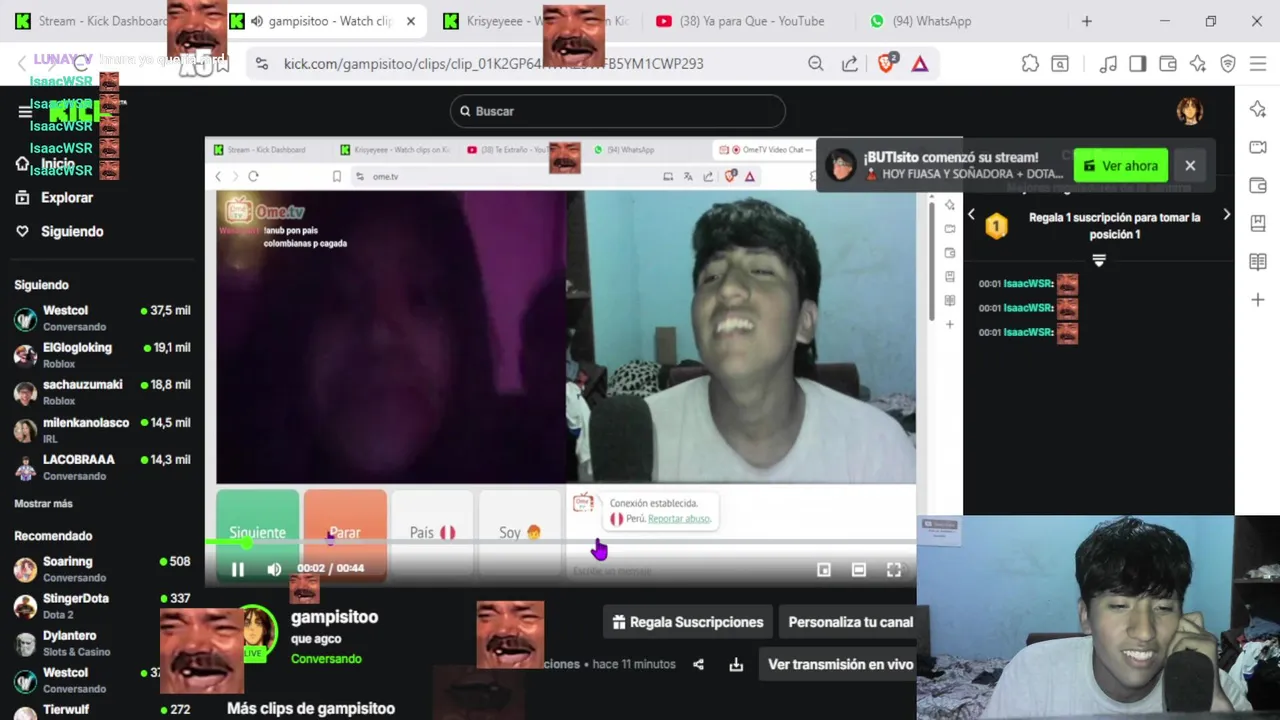The height and width of the screenshot is (720, 1280).
Task: Open a new browser tab
Action: pos(1087,21)
